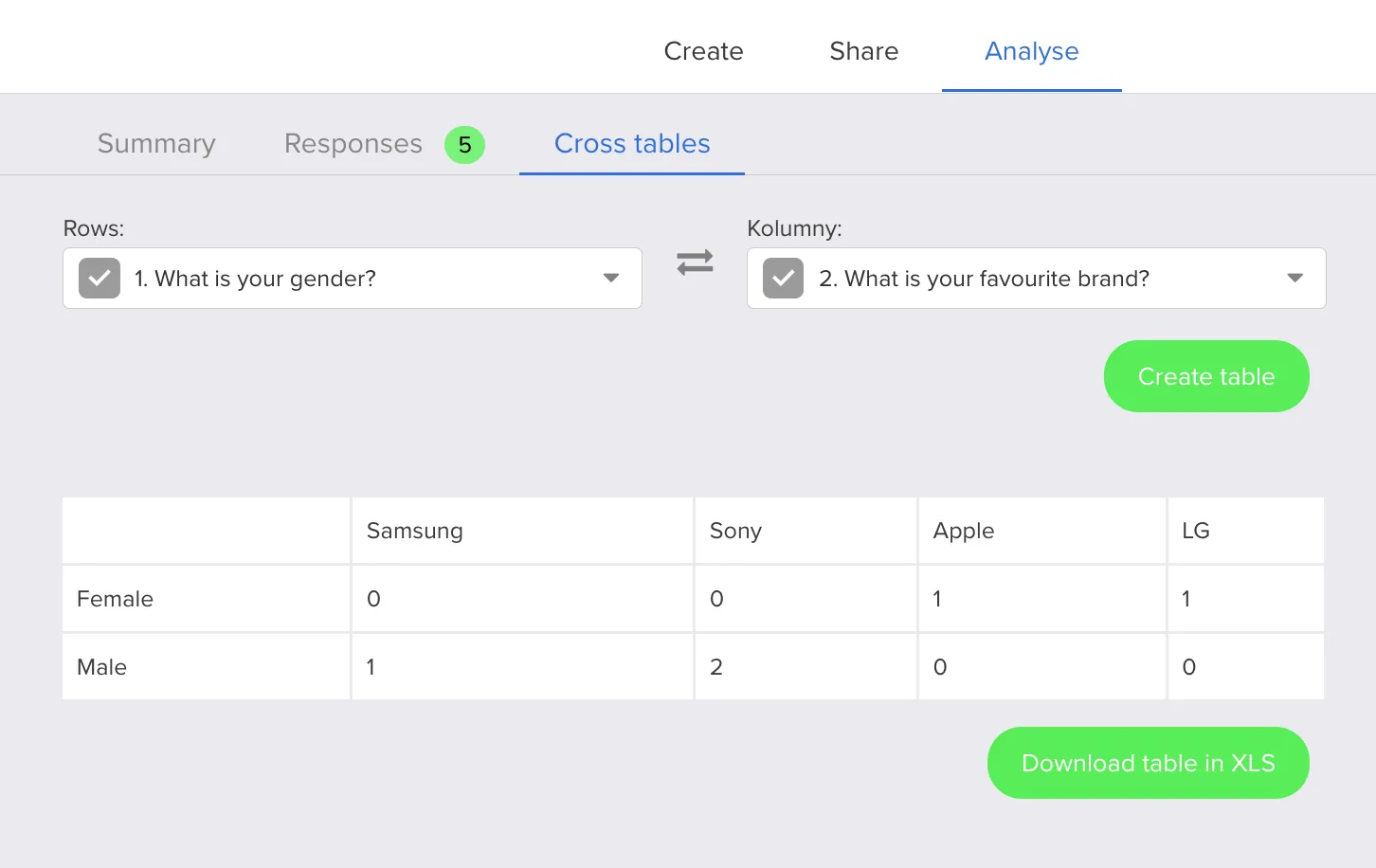Click the swap rows and columns icon

point(695,262)
